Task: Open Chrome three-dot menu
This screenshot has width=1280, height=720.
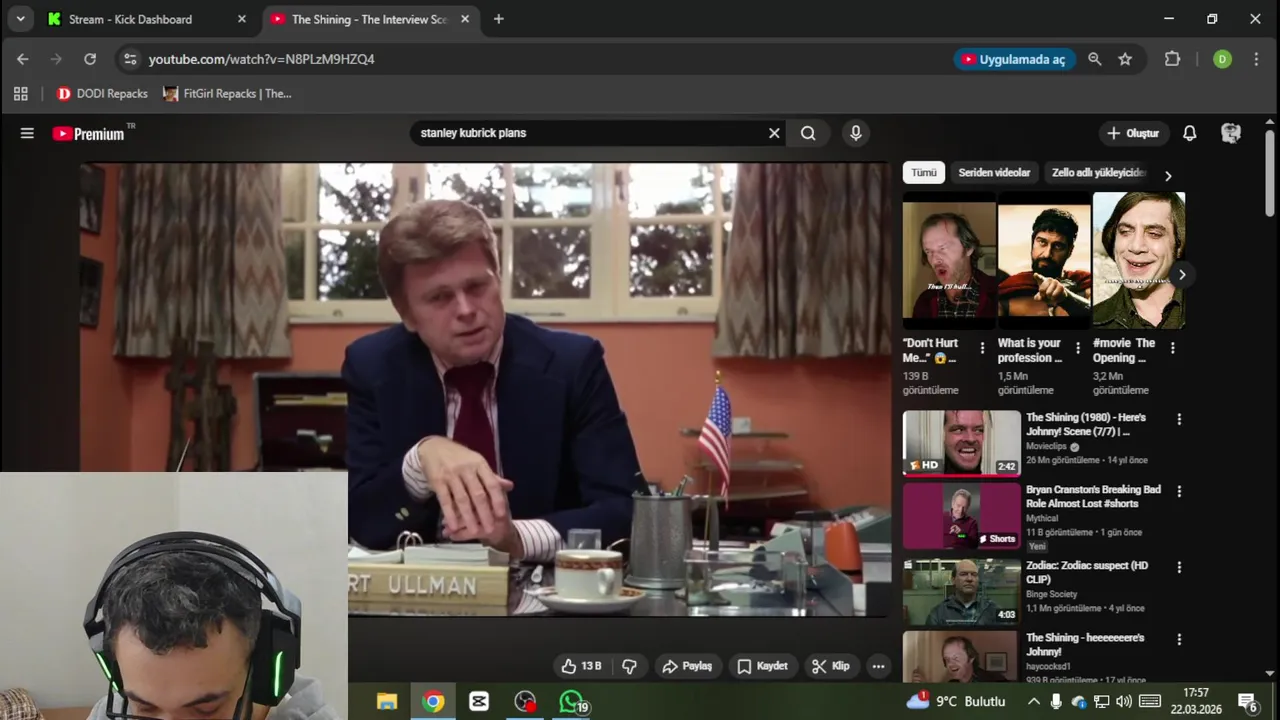Action: 1256,59
